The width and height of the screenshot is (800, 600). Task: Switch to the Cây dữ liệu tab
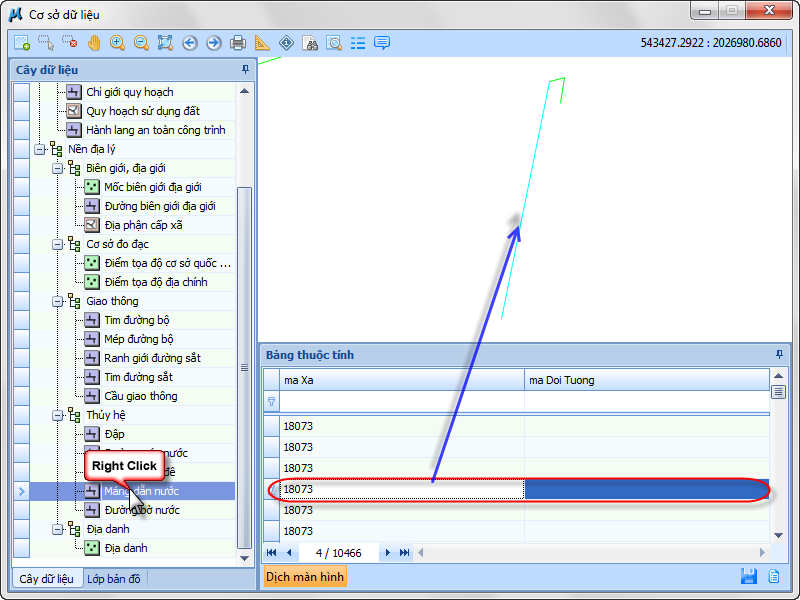[x=46, y=578]
